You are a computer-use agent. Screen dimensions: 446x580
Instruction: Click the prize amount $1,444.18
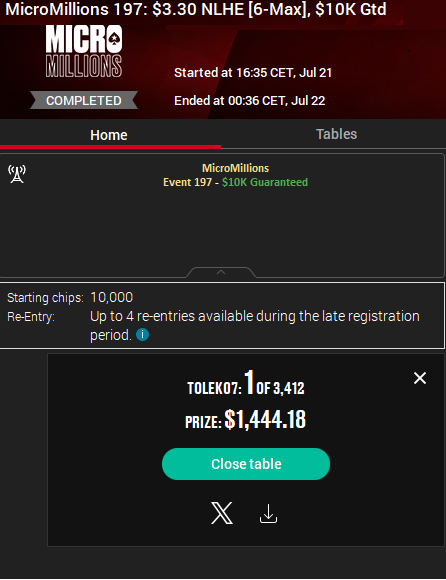265,419
